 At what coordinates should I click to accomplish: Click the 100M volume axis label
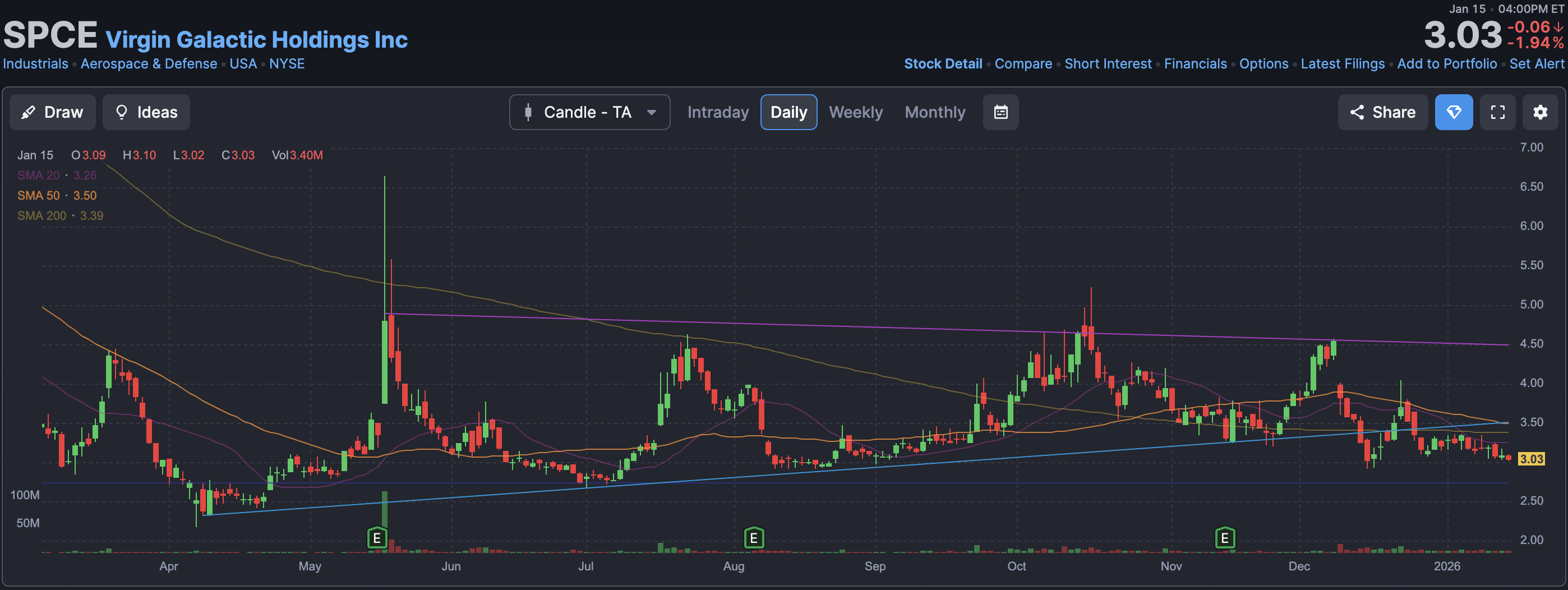tap(25, 495)
